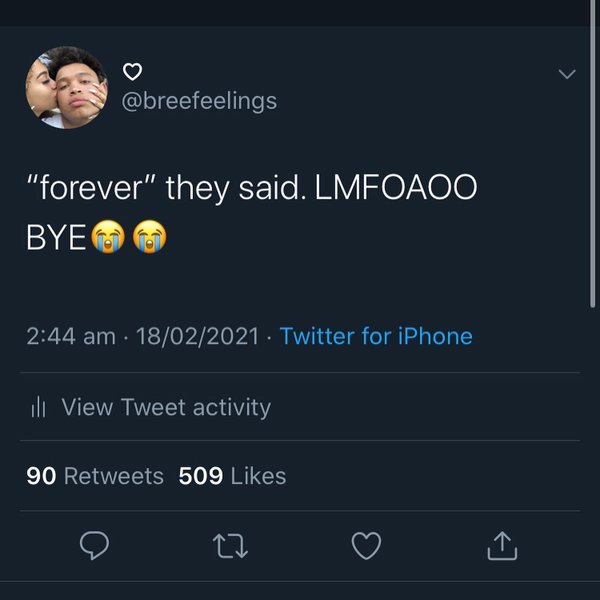
Task: Click the bar chart activity icon
Action: [x=39, y=407]
